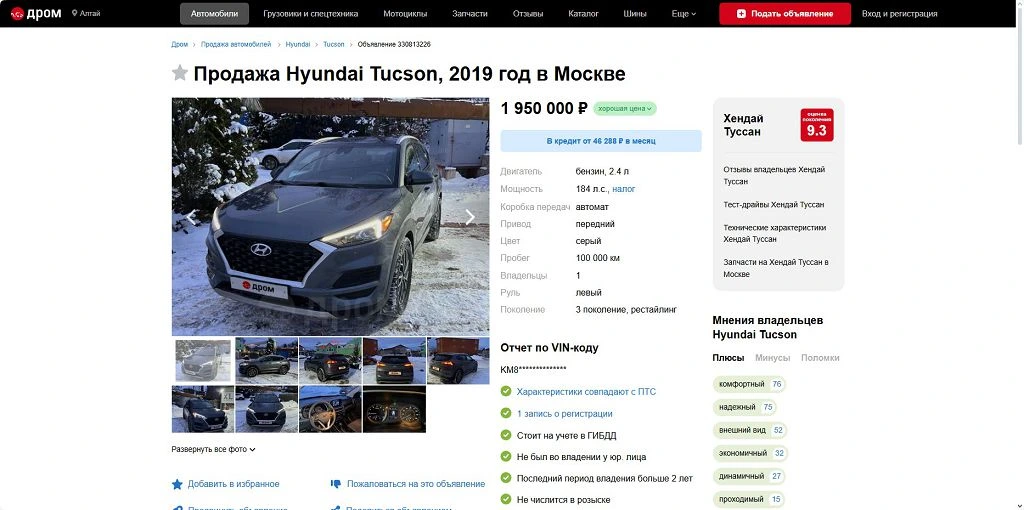Viewport: 1024px width, 510px height.
Task: Go to Запчасти section
Action: pyautogui.click(x=470, y=13)
